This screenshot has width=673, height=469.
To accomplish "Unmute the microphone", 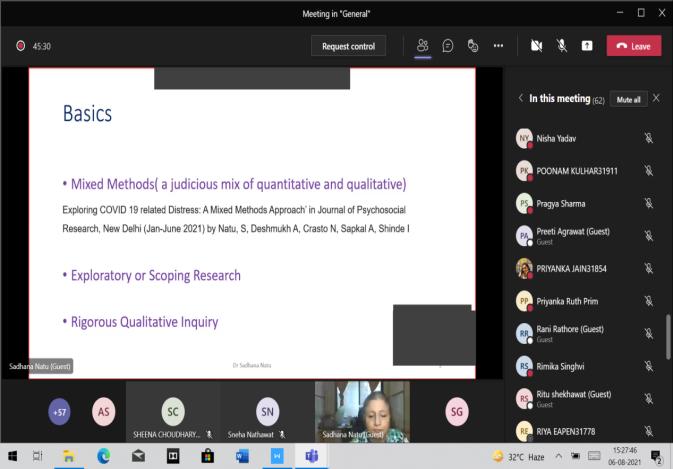I will click(561, 46).
